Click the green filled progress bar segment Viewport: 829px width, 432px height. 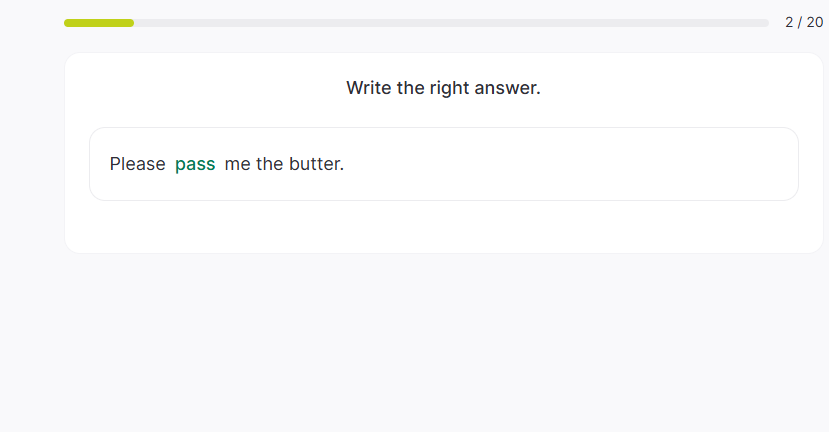99,23
